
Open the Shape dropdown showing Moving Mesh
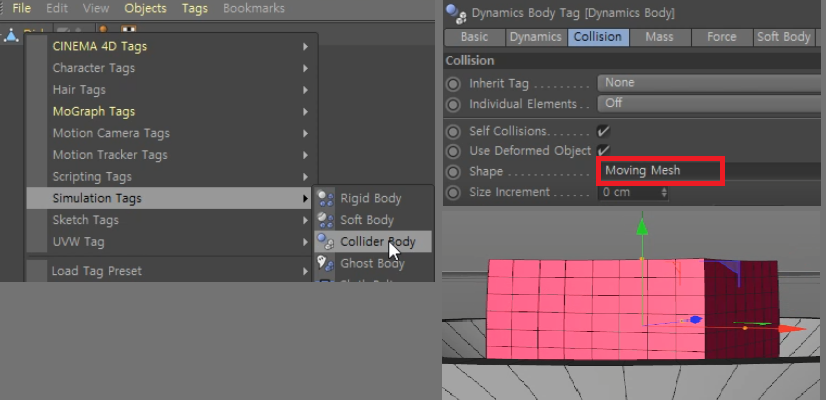point(711,171)
